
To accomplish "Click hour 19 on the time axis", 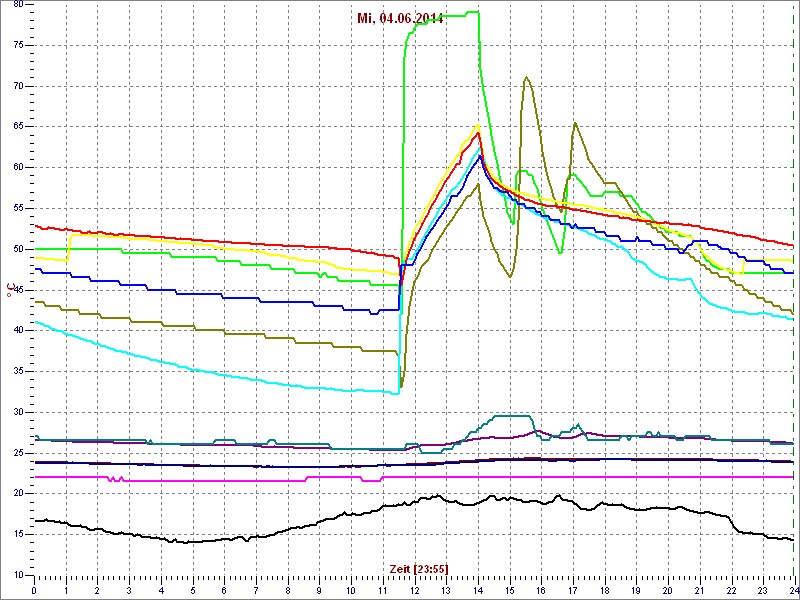I will 636,590.
